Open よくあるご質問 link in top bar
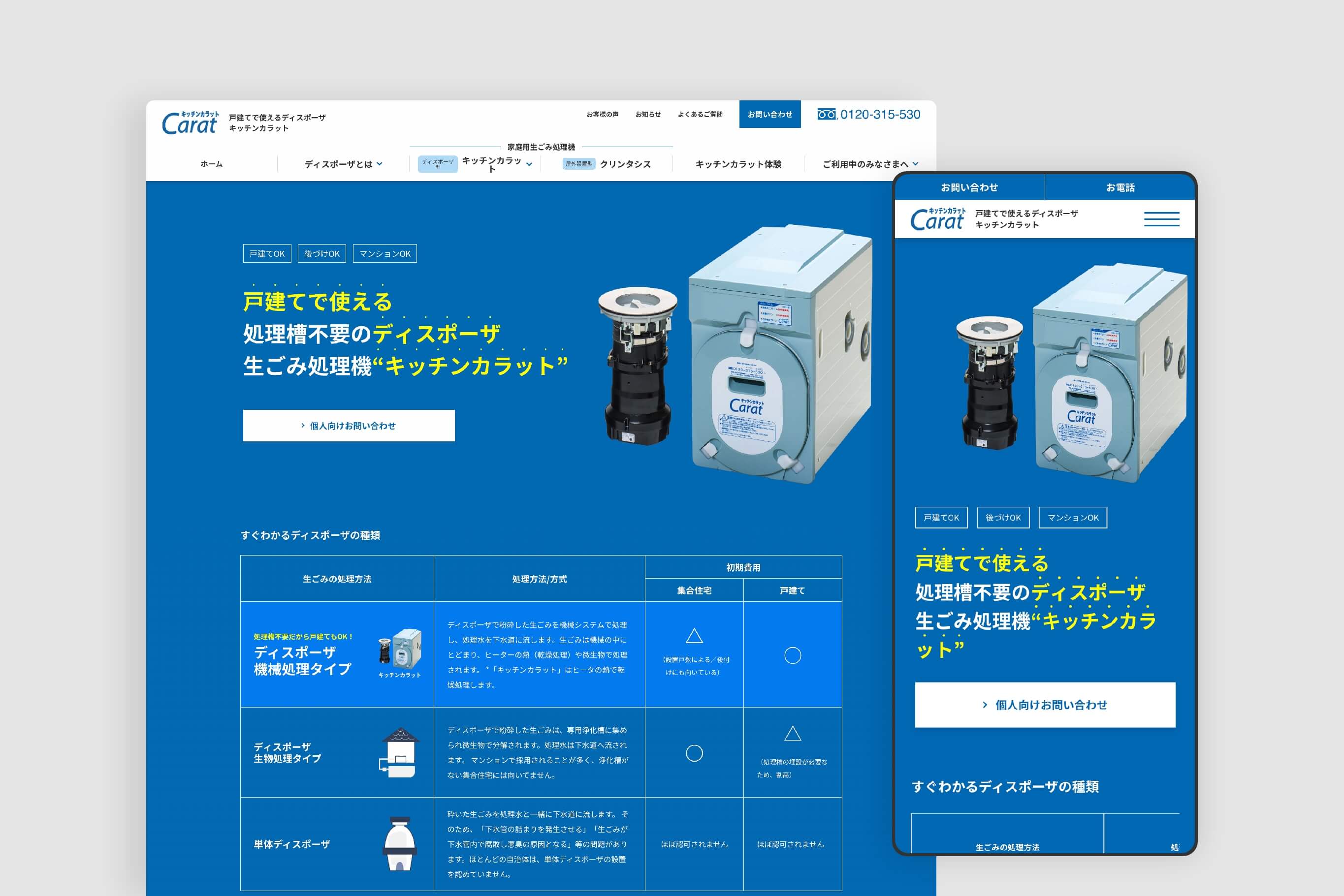This screenshot has height=896, width=1344. click(x=700, y=114)
